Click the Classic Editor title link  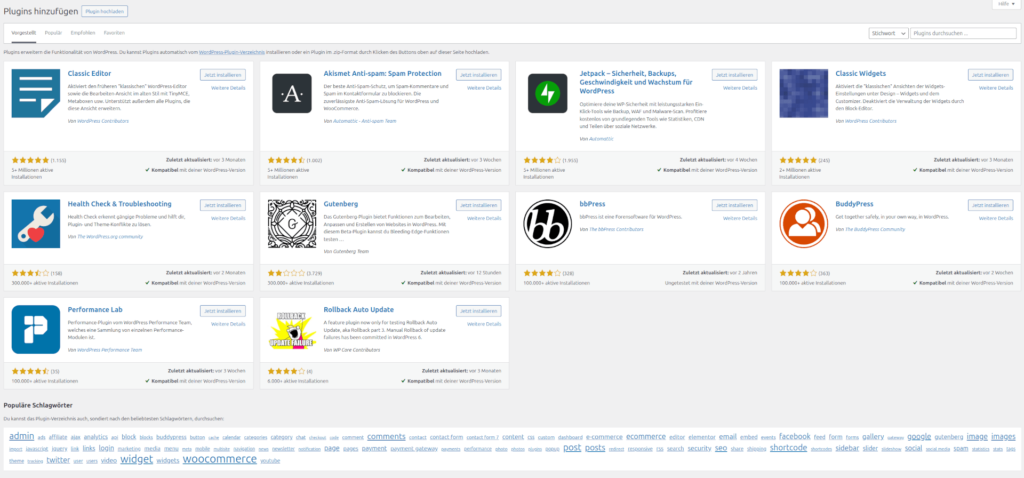(x=89, y=74)
